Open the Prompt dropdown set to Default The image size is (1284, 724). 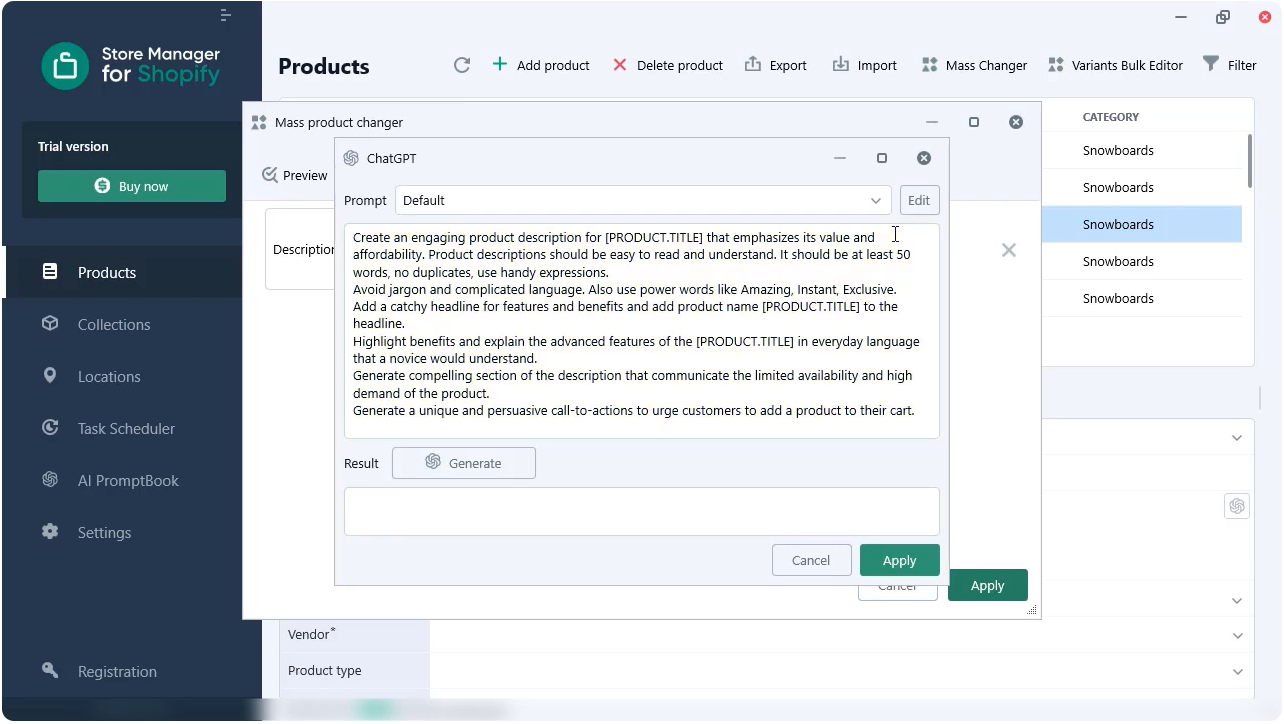[x=643, y=200]
